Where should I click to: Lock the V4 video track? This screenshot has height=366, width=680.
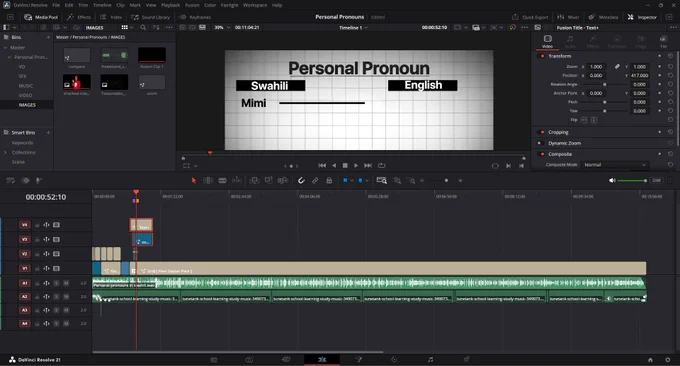37,225
